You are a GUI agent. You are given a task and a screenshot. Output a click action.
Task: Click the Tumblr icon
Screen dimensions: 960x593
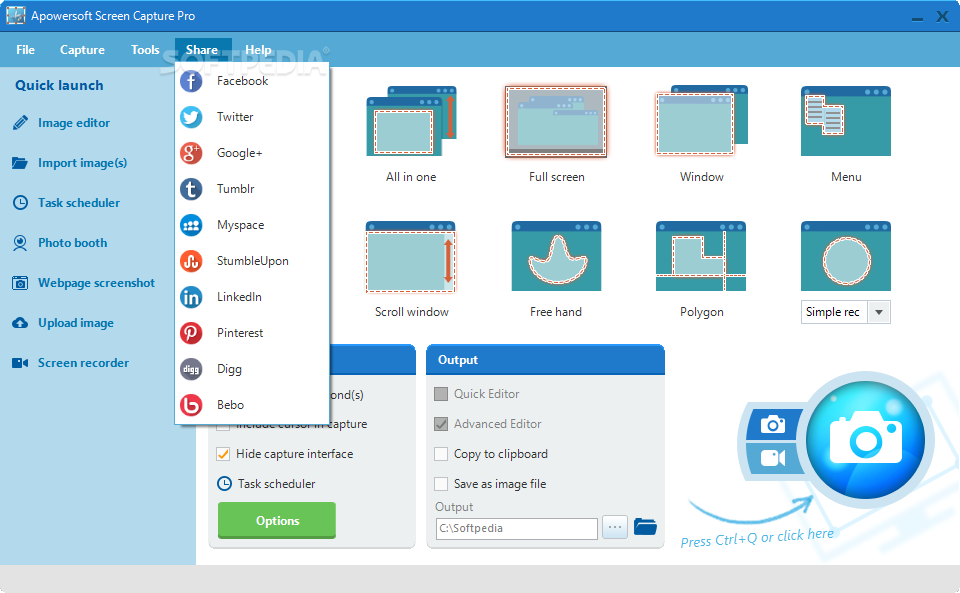pos(191,189)
